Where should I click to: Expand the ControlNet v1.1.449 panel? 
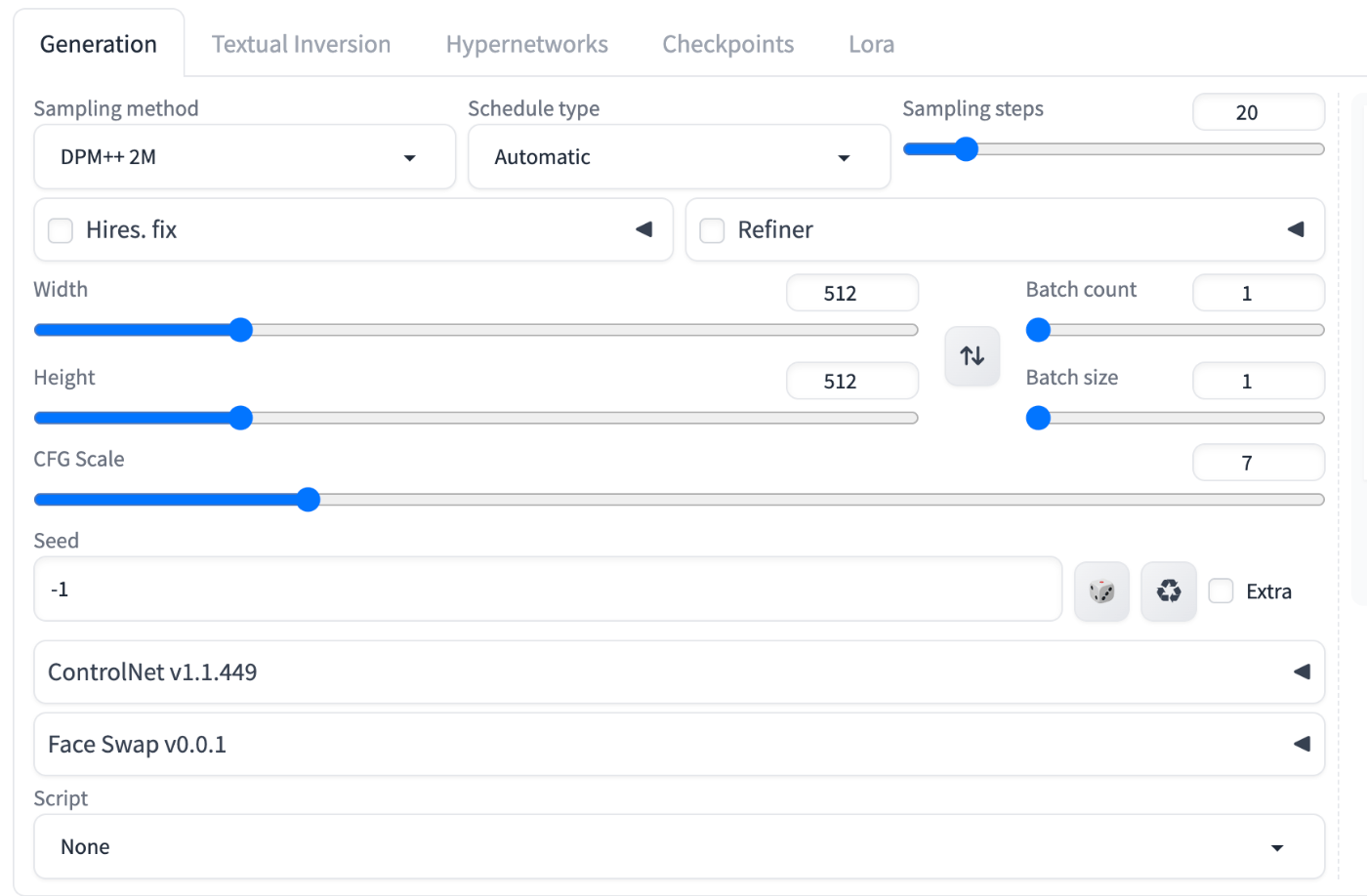[x=1302, y=672]
